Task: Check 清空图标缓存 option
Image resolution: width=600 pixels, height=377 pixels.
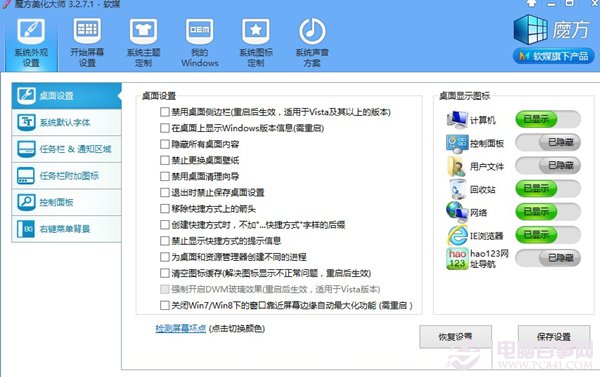Action: click(165, 273)
